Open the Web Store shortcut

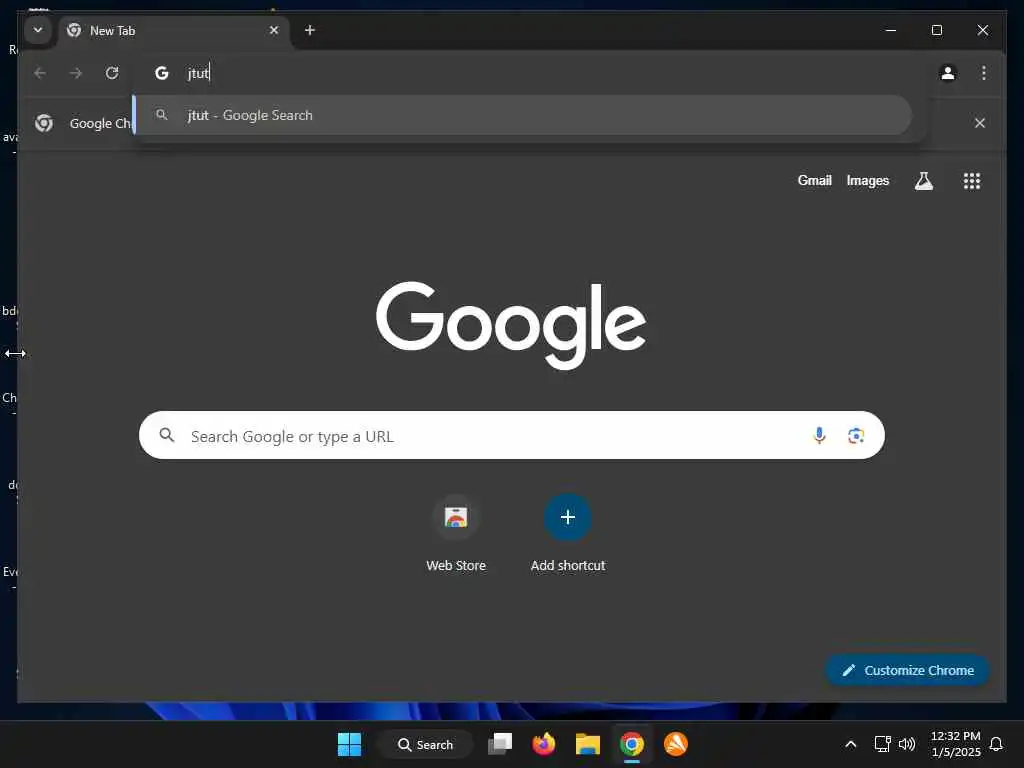pyautogui.click(x=456, y=534)
